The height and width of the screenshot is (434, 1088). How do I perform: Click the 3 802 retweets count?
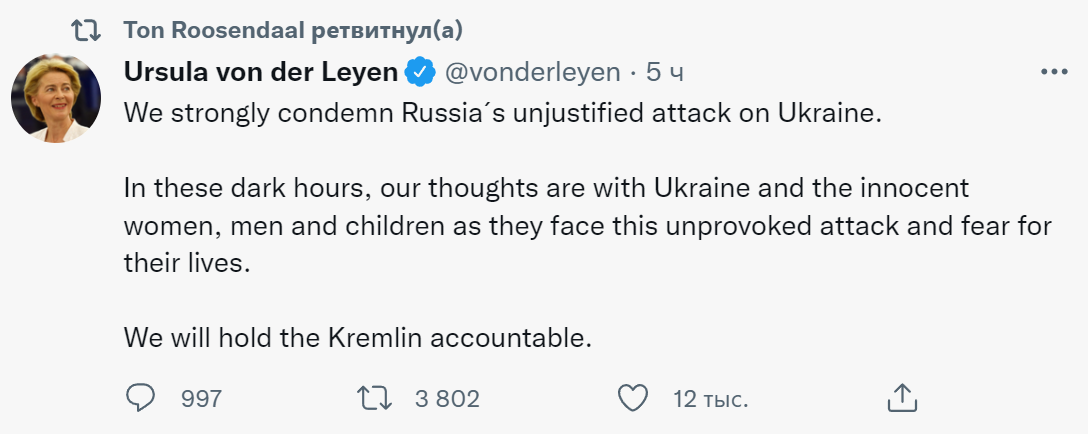coord(447,398)
